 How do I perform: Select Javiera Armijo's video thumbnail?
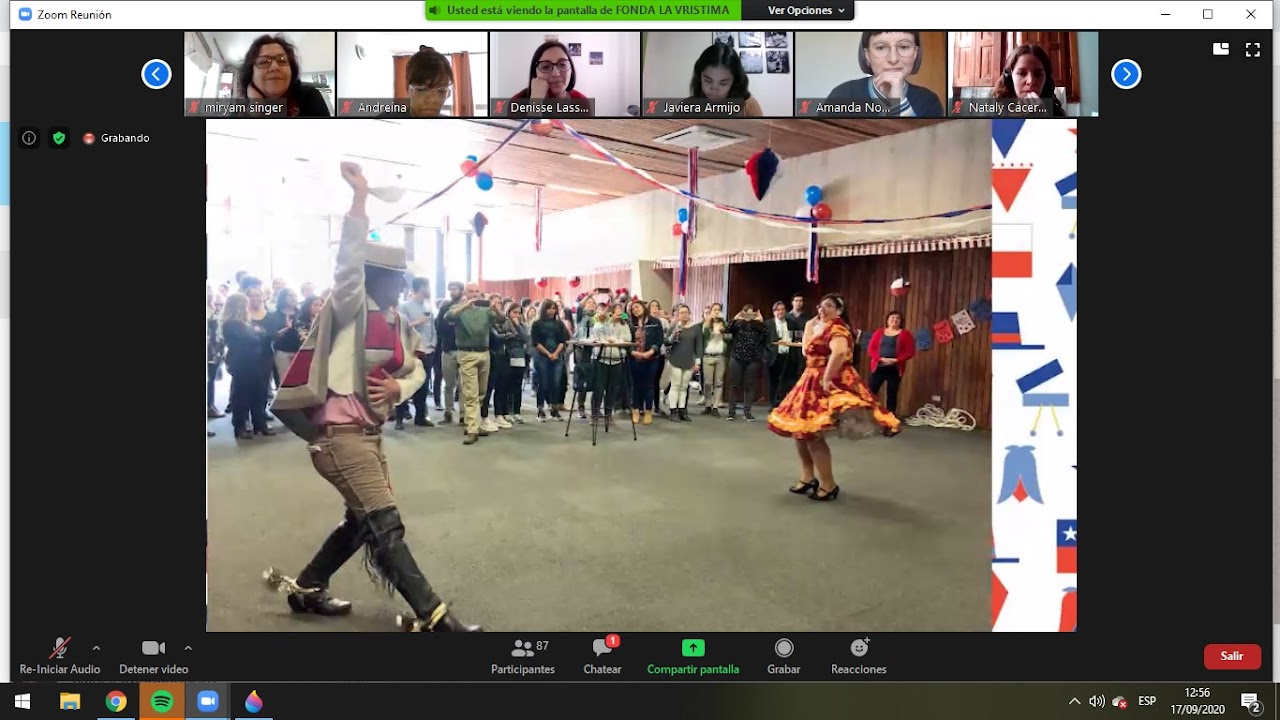[x=717, y=74]
